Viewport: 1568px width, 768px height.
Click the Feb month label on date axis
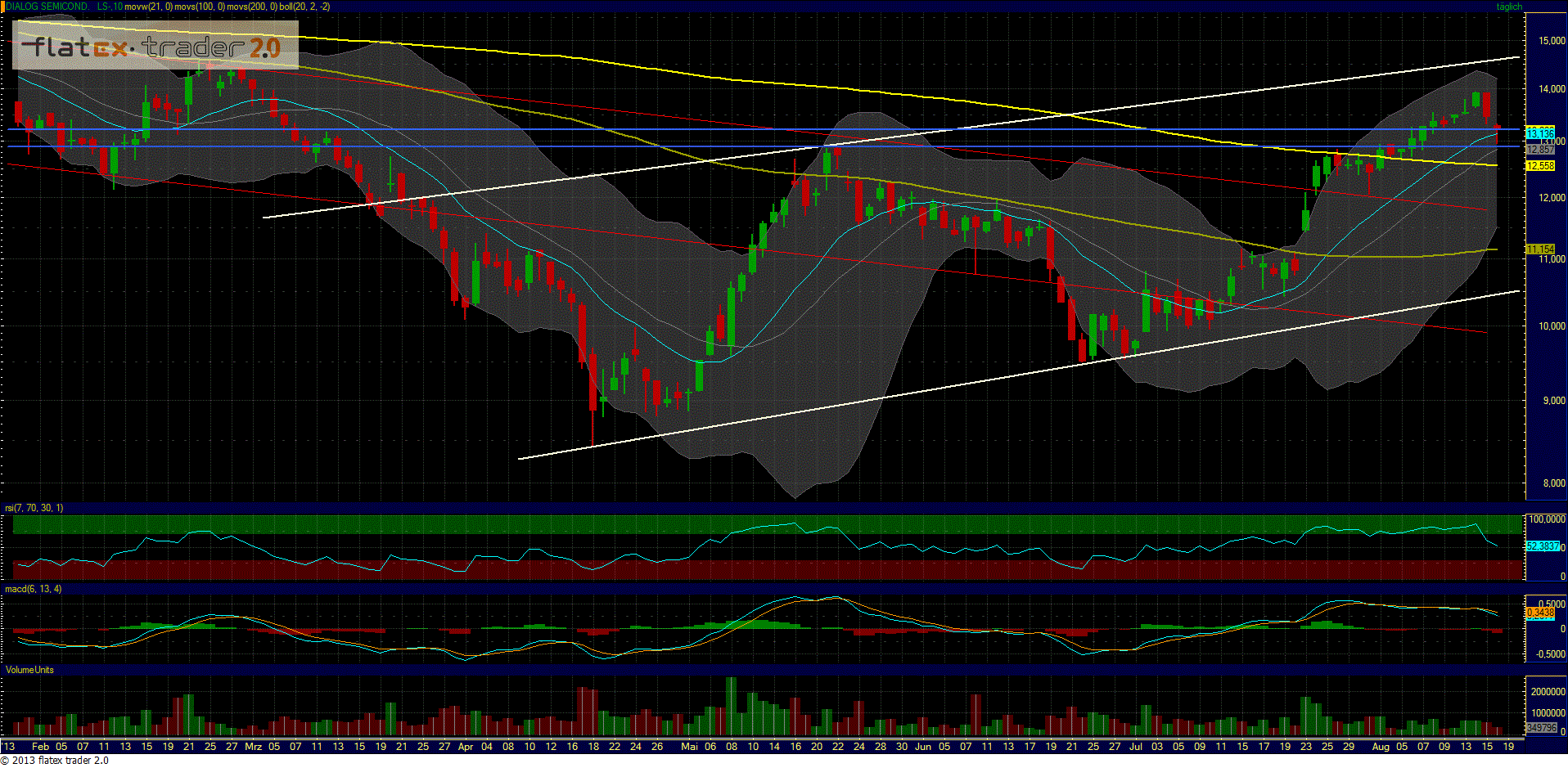tap(40, 747)
